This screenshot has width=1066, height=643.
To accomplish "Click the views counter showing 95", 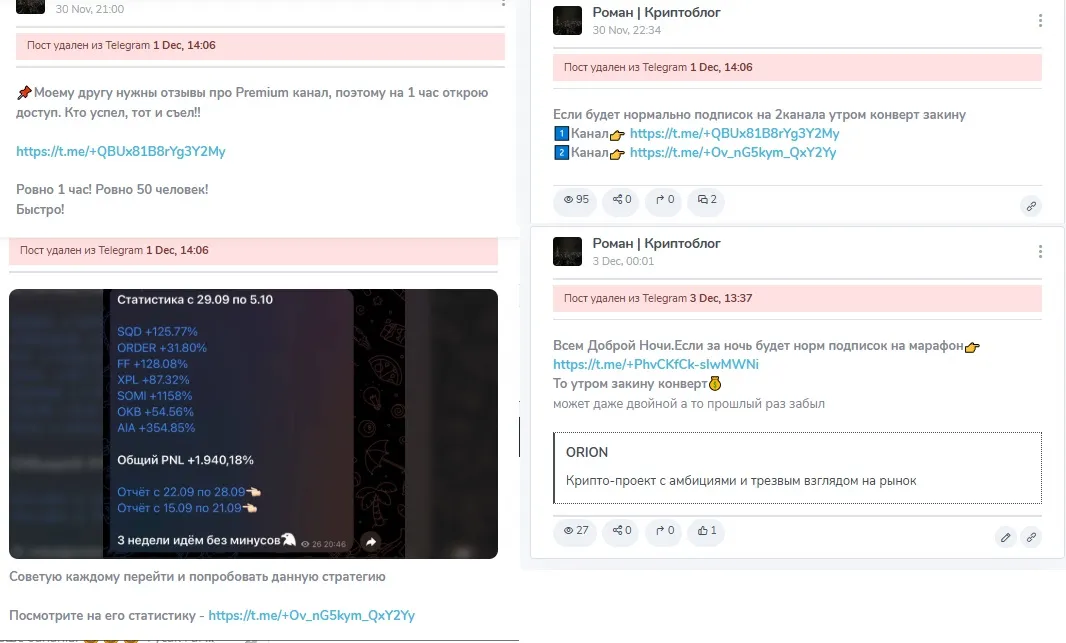I will (576, 200).
